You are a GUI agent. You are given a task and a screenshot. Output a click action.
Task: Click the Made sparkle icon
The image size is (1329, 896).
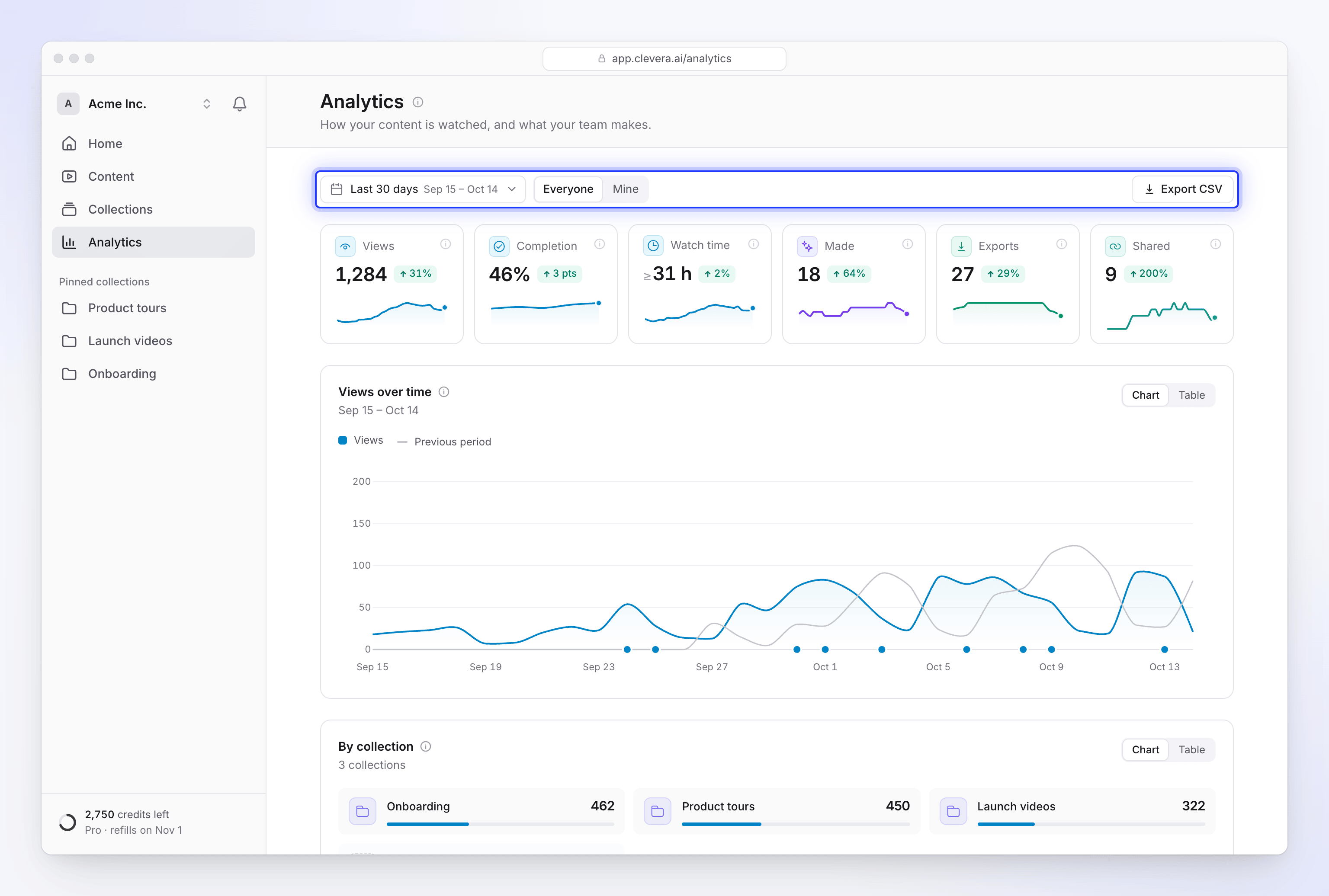tap(807, 246)
